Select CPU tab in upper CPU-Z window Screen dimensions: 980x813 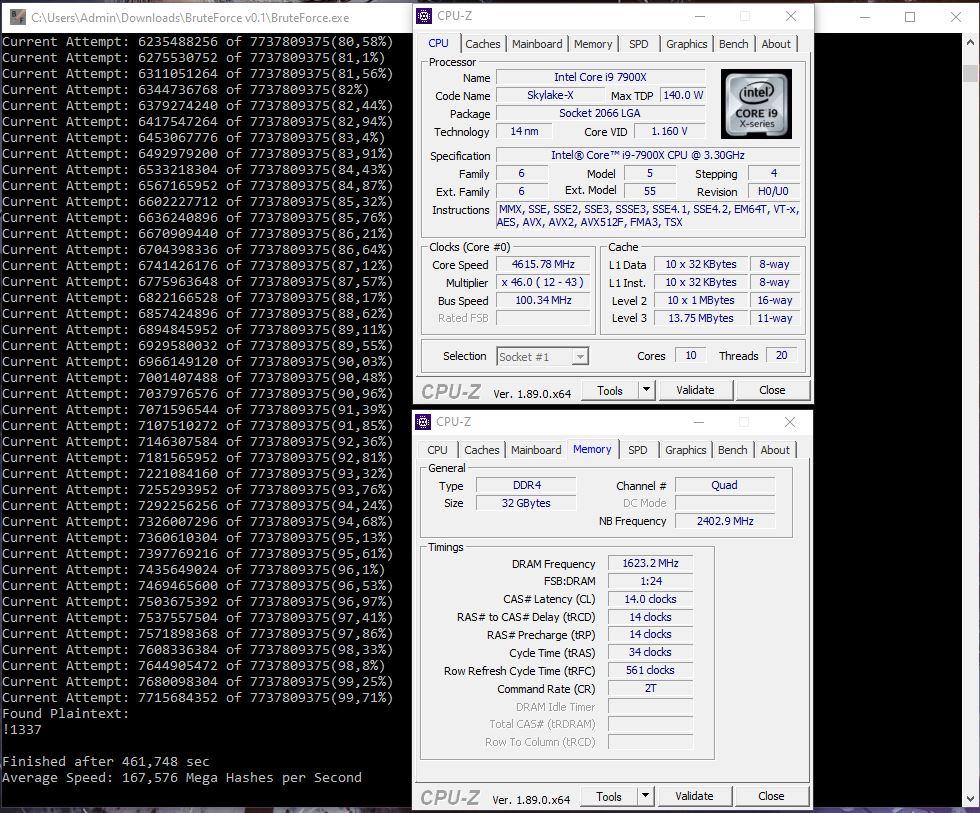(438, 43)
